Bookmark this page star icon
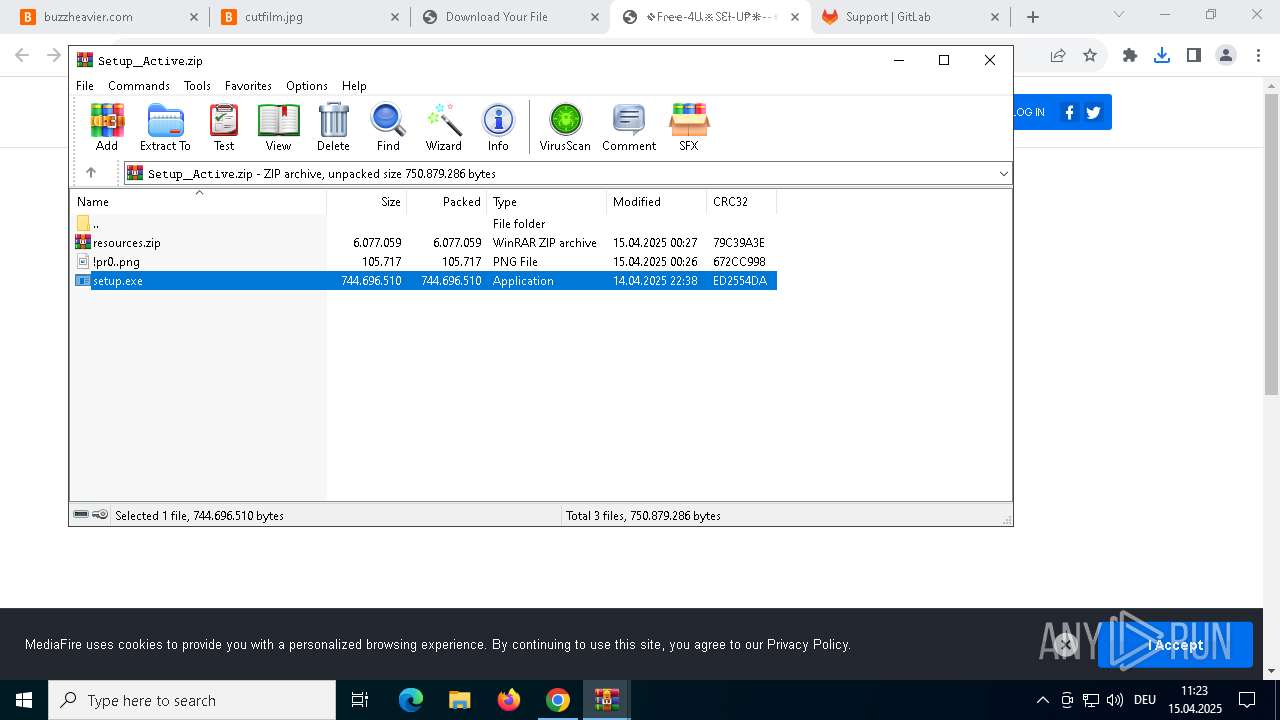Image resolution: width=1280 pixels, height=720 pixels. [1090, 56]
